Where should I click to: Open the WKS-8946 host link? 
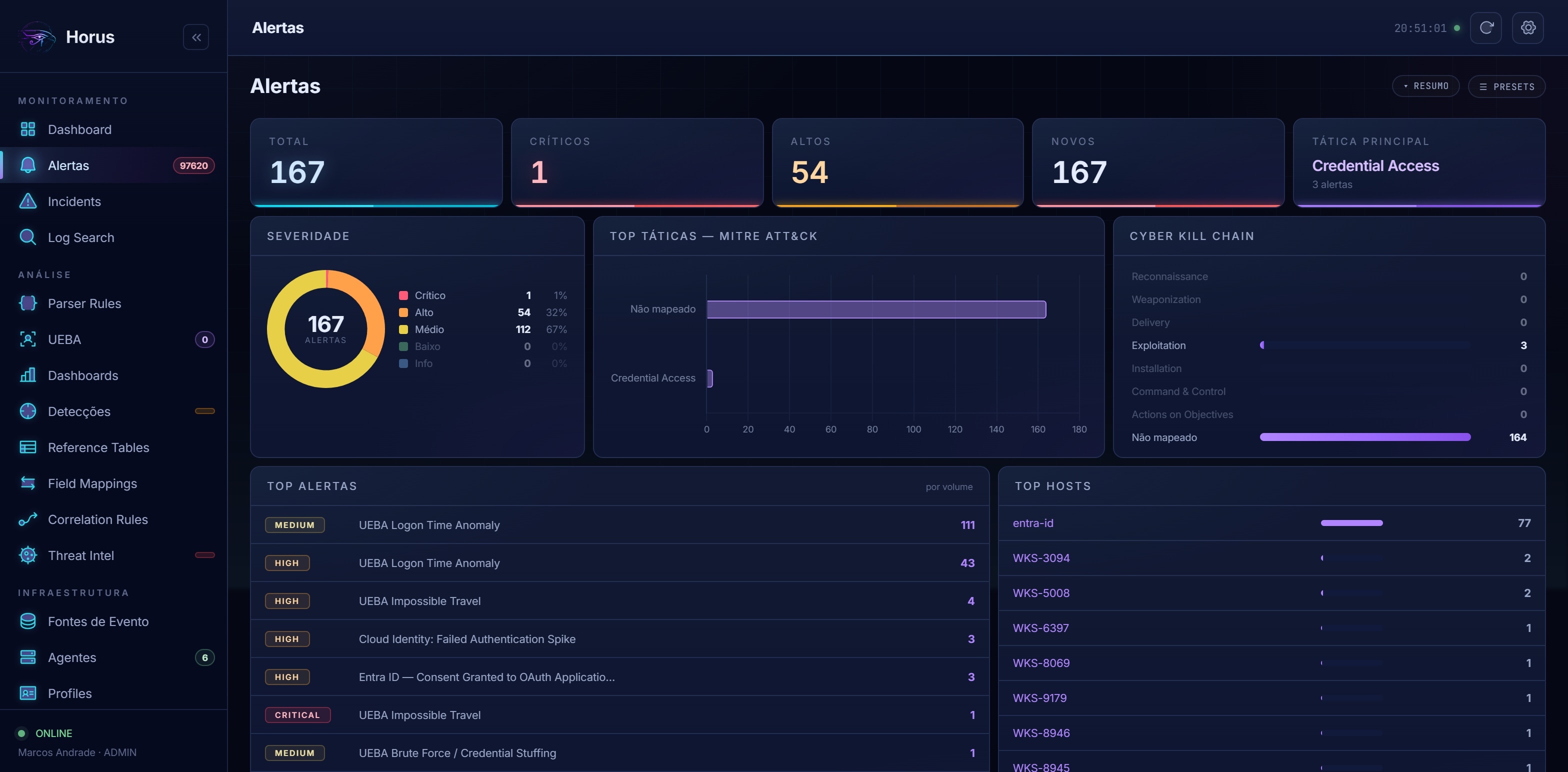click(1041, 733)
